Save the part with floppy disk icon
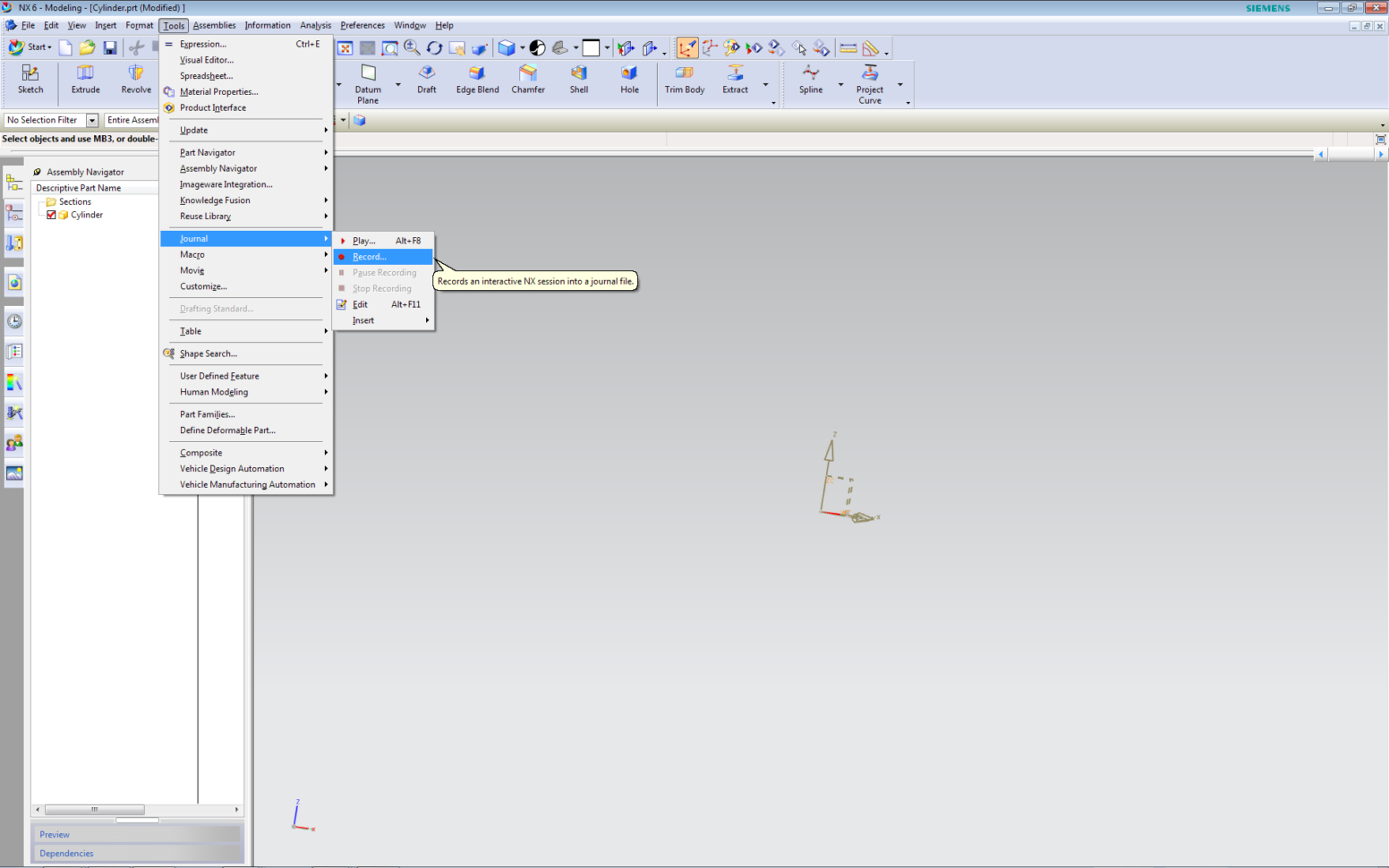The width and height of the screenshot is (1389, 868). click(x=109, y=47)
